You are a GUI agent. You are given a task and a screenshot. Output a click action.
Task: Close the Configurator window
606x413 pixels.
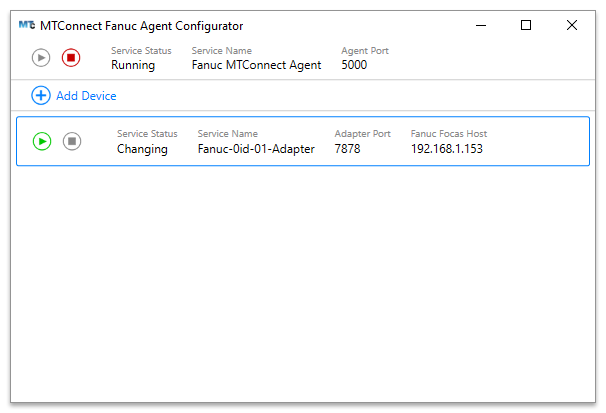tap(572, 25)
